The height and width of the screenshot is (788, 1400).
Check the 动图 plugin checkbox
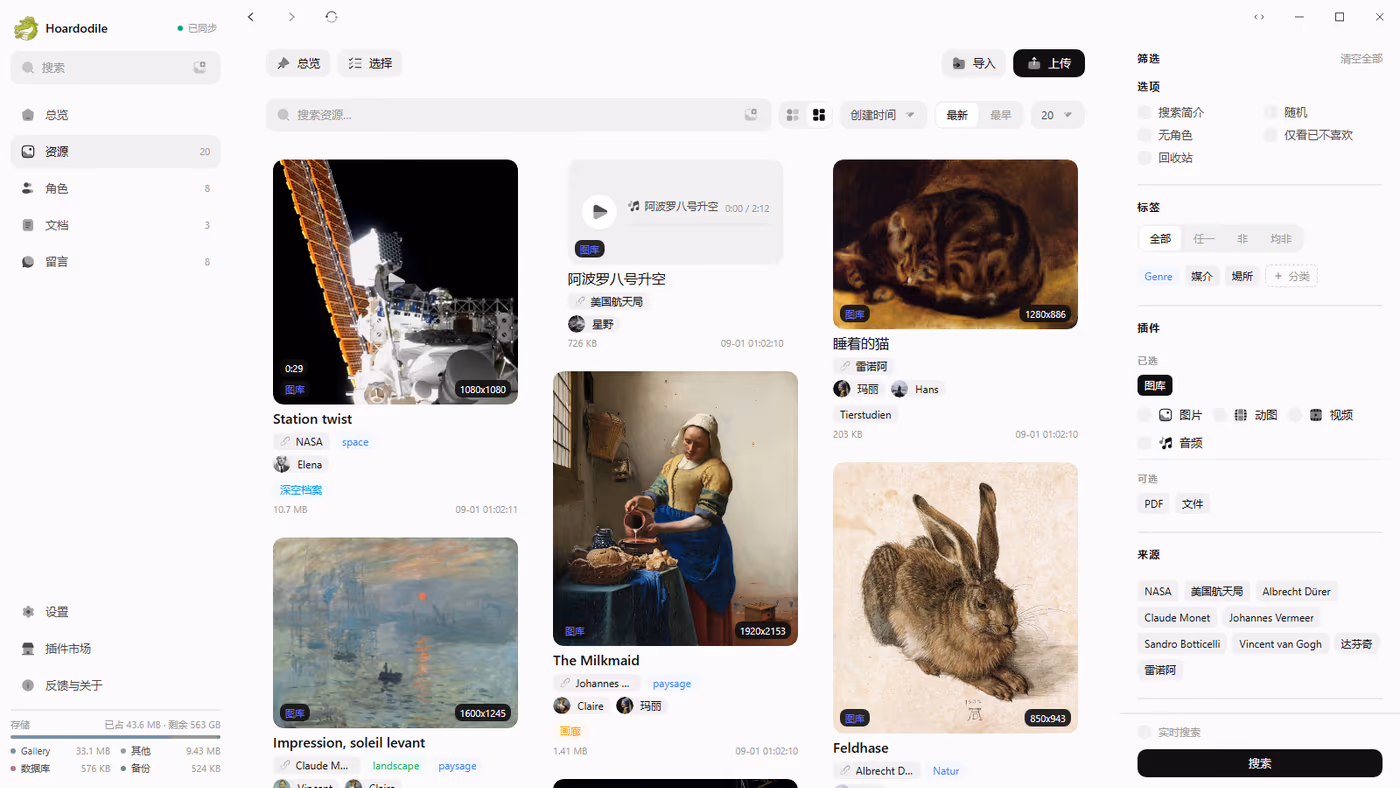(1220, 415)
